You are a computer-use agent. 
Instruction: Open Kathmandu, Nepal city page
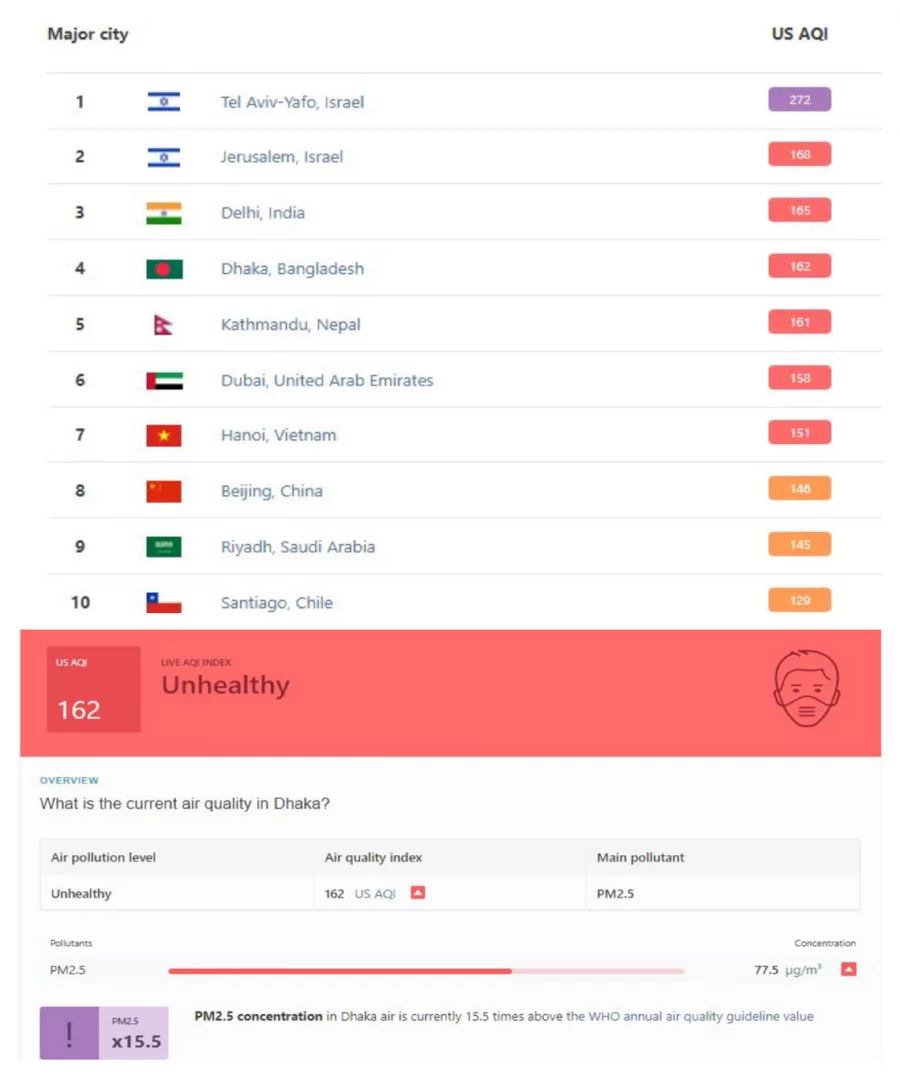[x=290, y=325]
